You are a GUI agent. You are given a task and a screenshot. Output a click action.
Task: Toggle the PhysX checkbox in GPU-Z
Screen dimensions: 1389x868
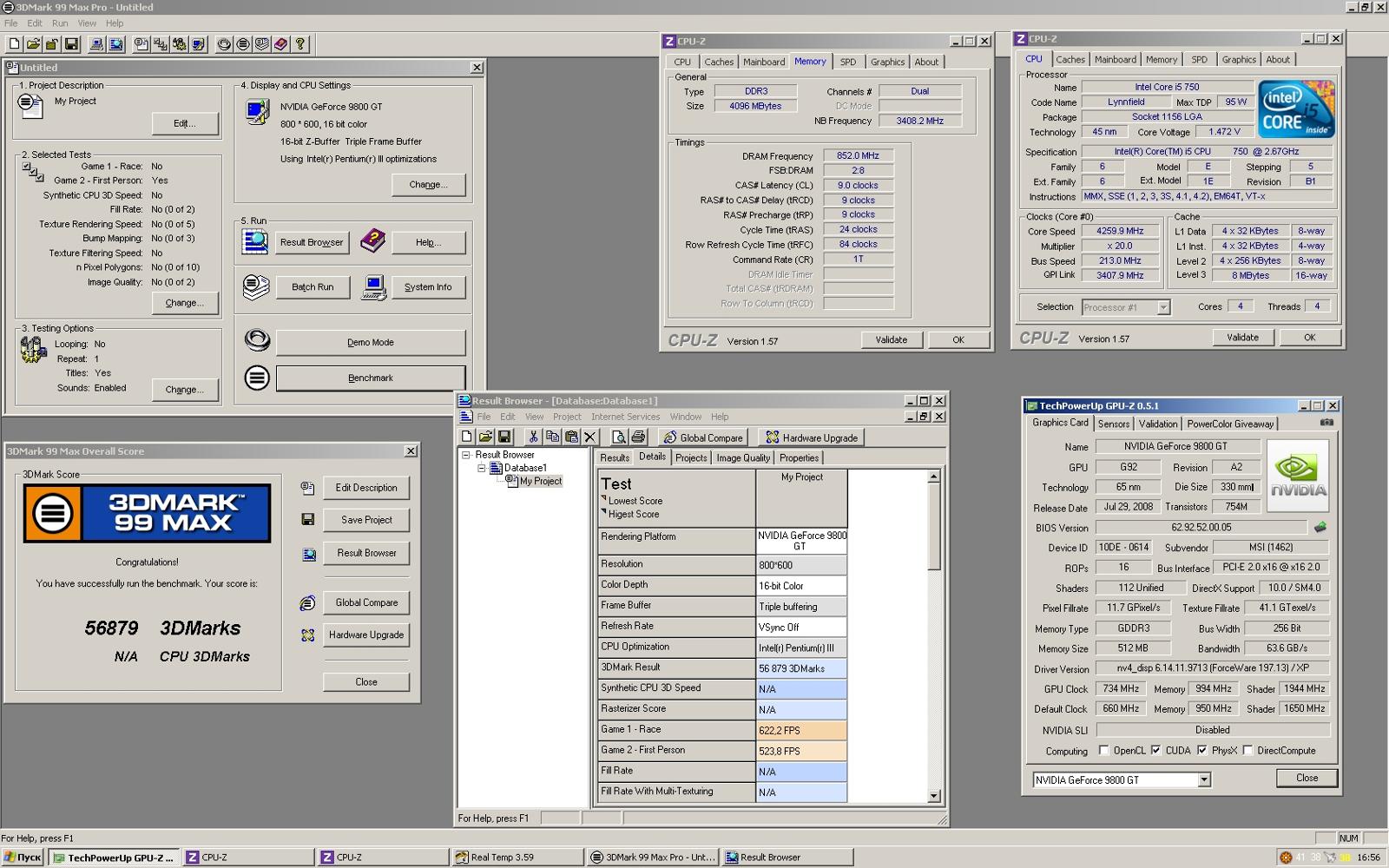pos(1202,750)
